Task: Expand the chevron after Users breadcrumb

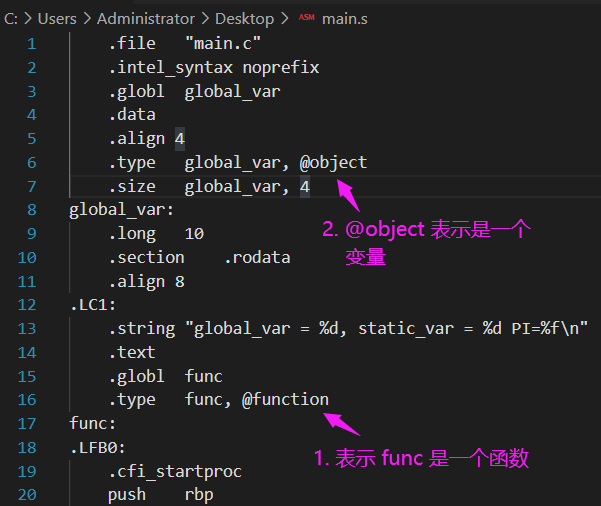Action: (87, 18)
